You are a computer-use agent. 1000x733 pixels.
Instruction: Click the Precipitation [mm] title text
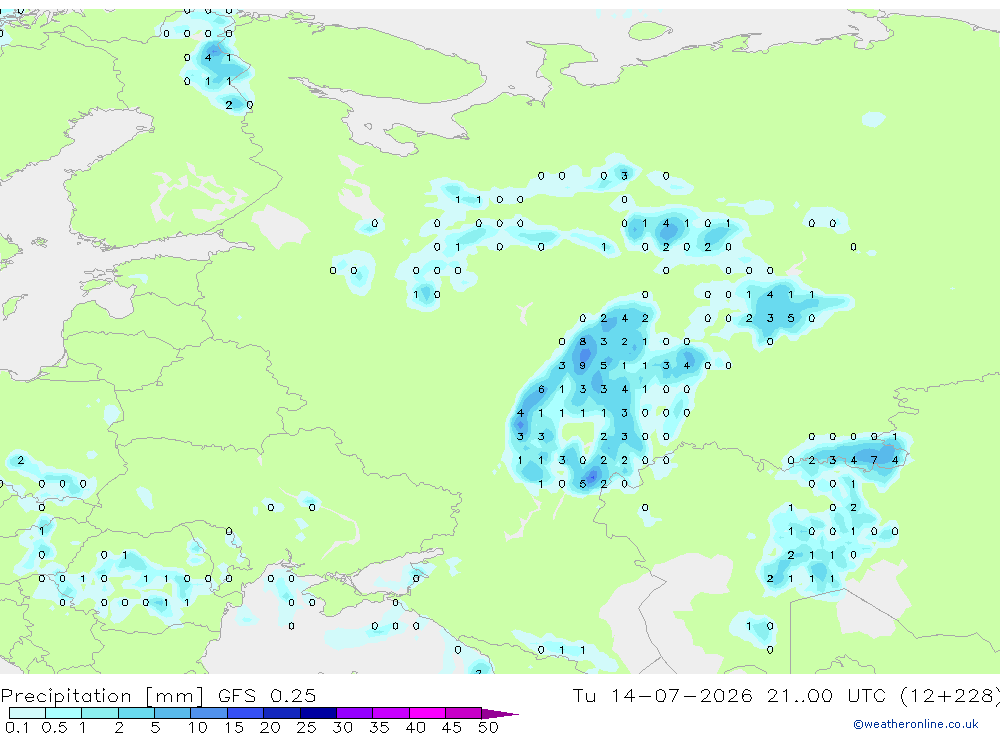tap(102, 695)
